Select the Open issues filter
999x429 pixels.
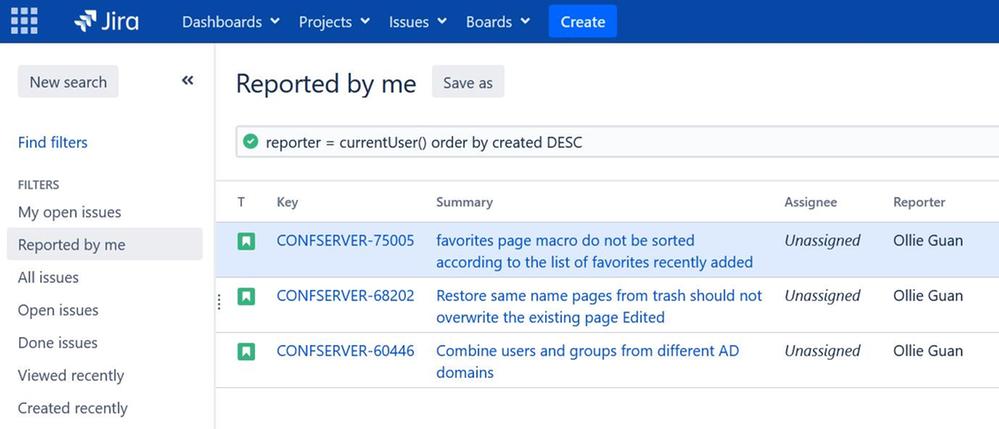[x=58, y=310]
